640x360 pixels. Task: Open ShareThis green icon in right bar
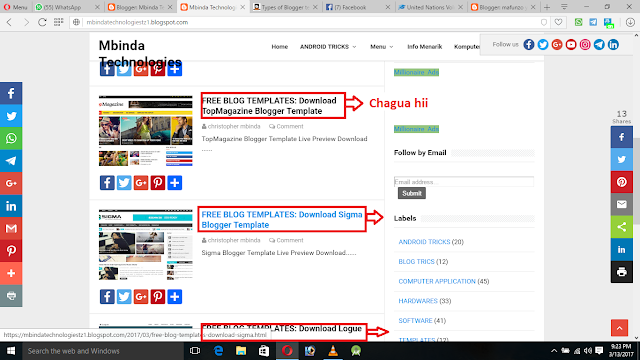pyautogui.click(x=622, y=227)
